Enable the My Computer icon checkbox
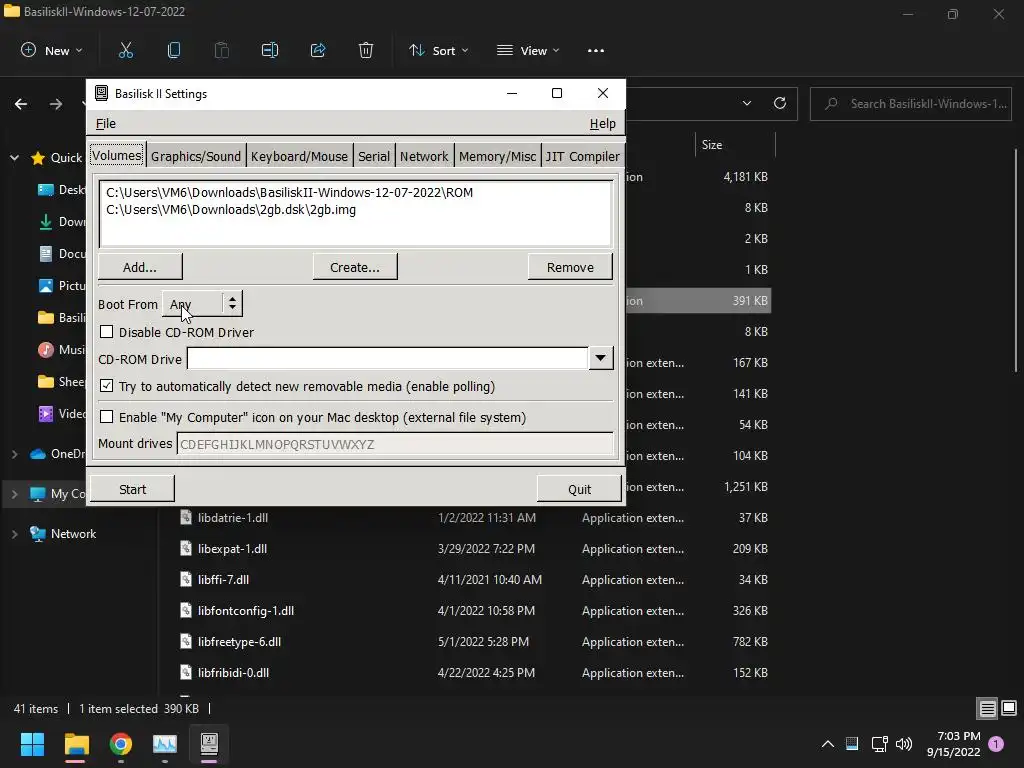1024x768 pixels. (106, 417)
